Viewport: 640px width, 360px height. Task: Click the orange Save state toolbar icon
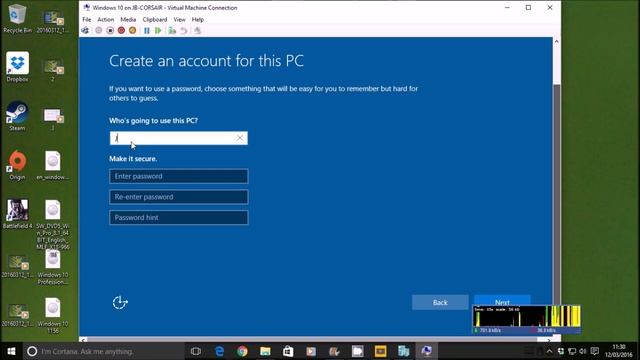coord(133,31)
